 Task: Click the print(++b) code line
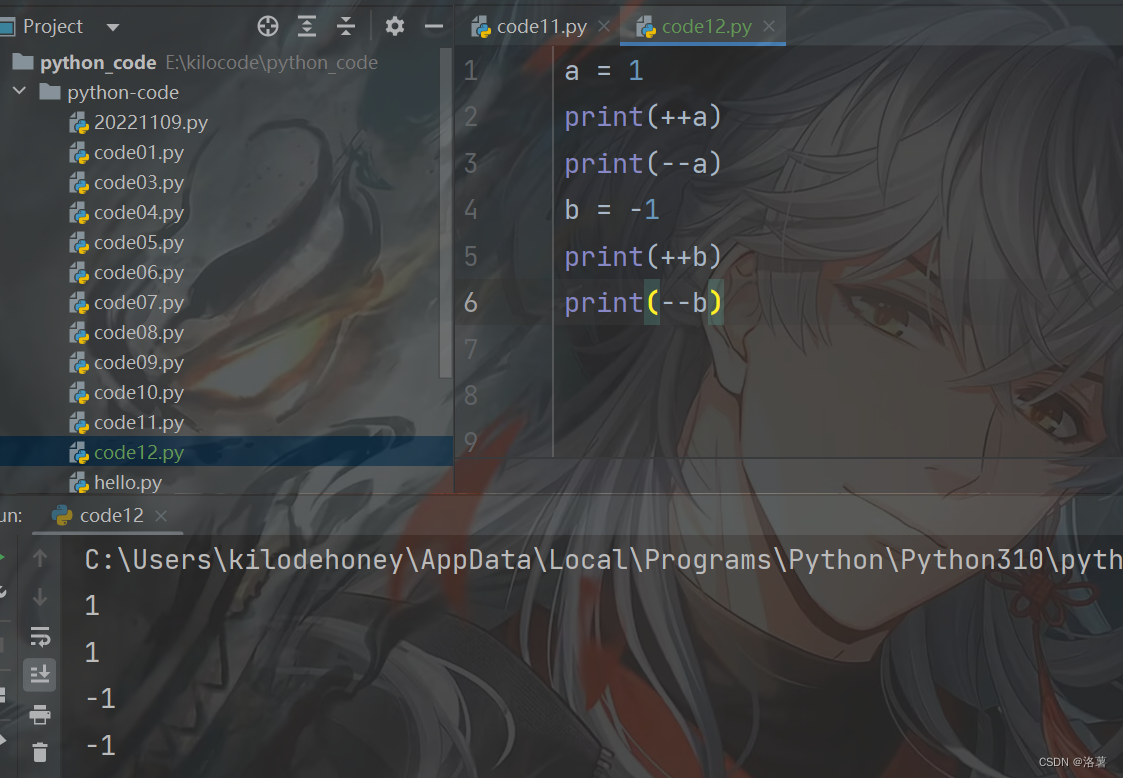click(642, 256)
